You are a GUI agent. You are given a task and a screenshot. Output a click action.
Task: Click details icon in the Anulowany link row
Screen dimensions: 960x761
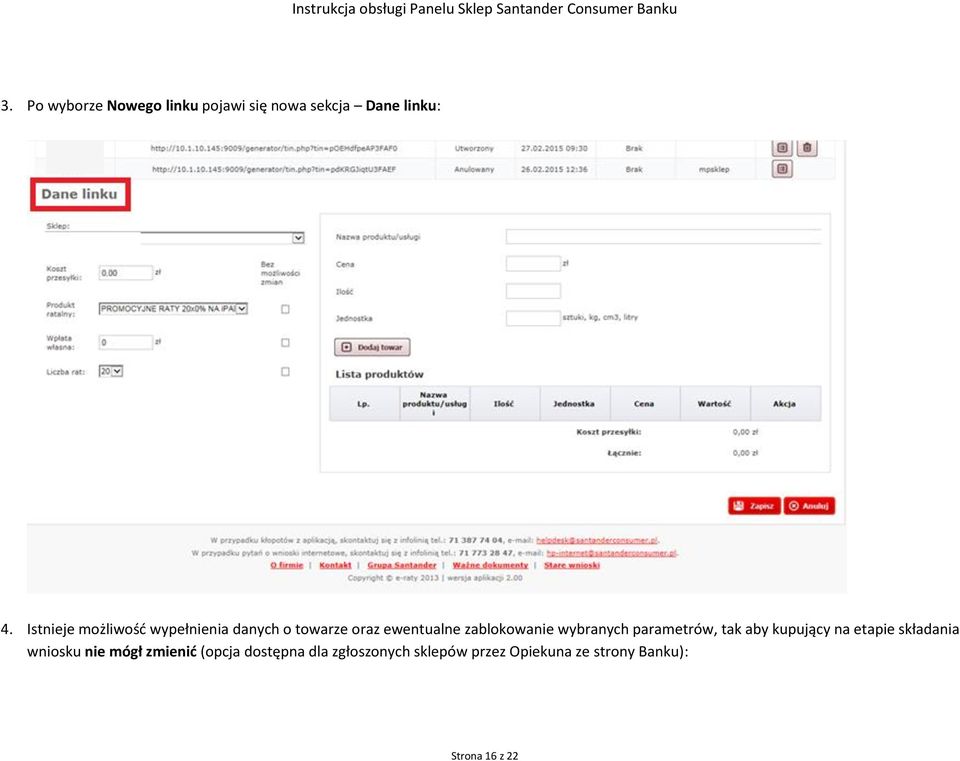(x=782, y=169)
